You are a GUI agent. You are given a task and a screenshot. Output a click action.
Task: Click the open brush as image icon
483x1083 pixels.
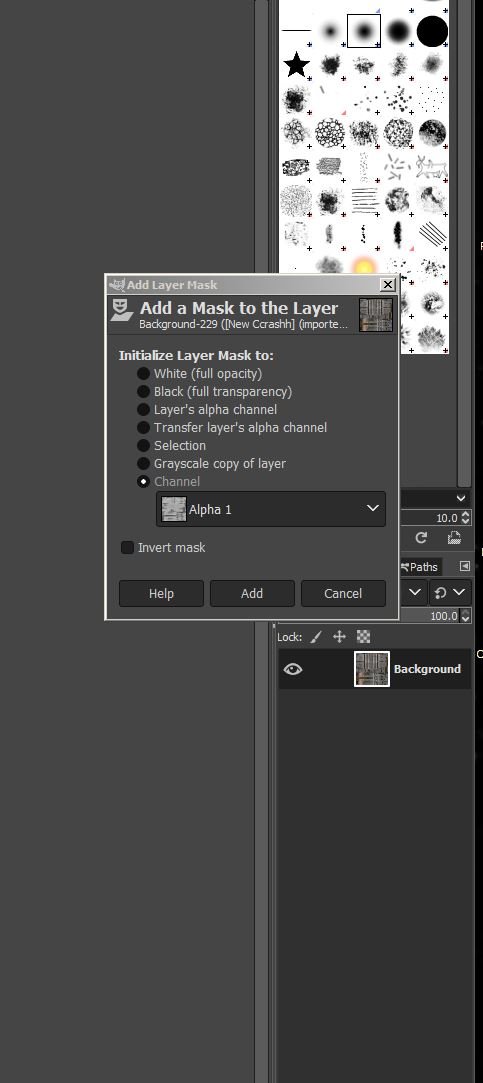pos(454,537)
